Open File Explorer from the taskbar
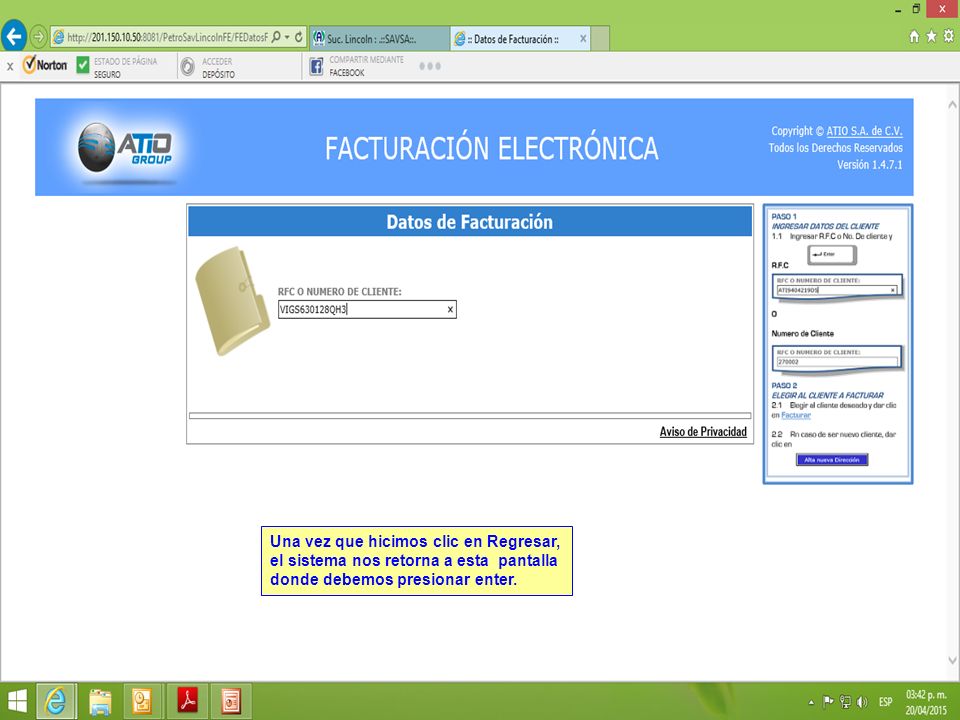The width and height of the screenshot is (960, 720). (x=100, y=701)
